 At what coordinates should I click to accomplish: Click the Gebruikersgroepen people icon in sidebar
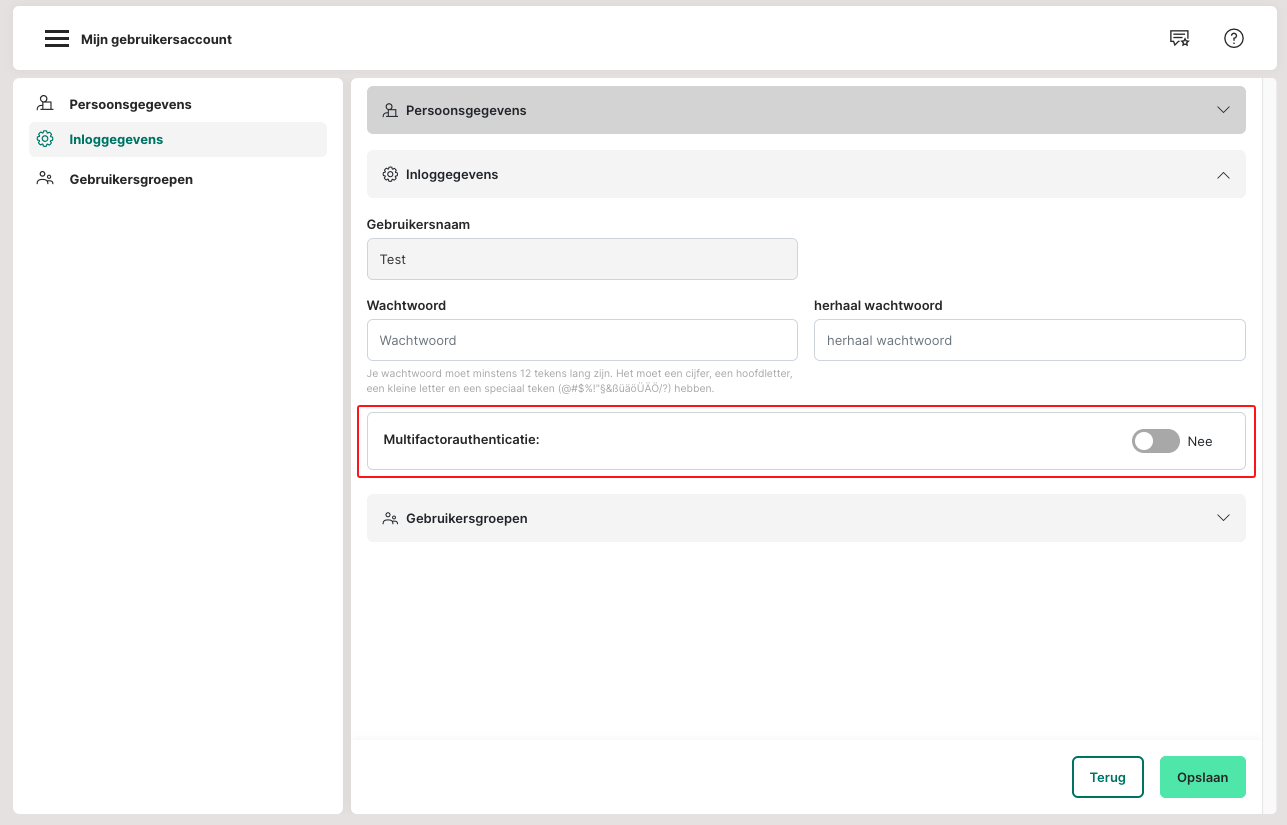point(45,179)
